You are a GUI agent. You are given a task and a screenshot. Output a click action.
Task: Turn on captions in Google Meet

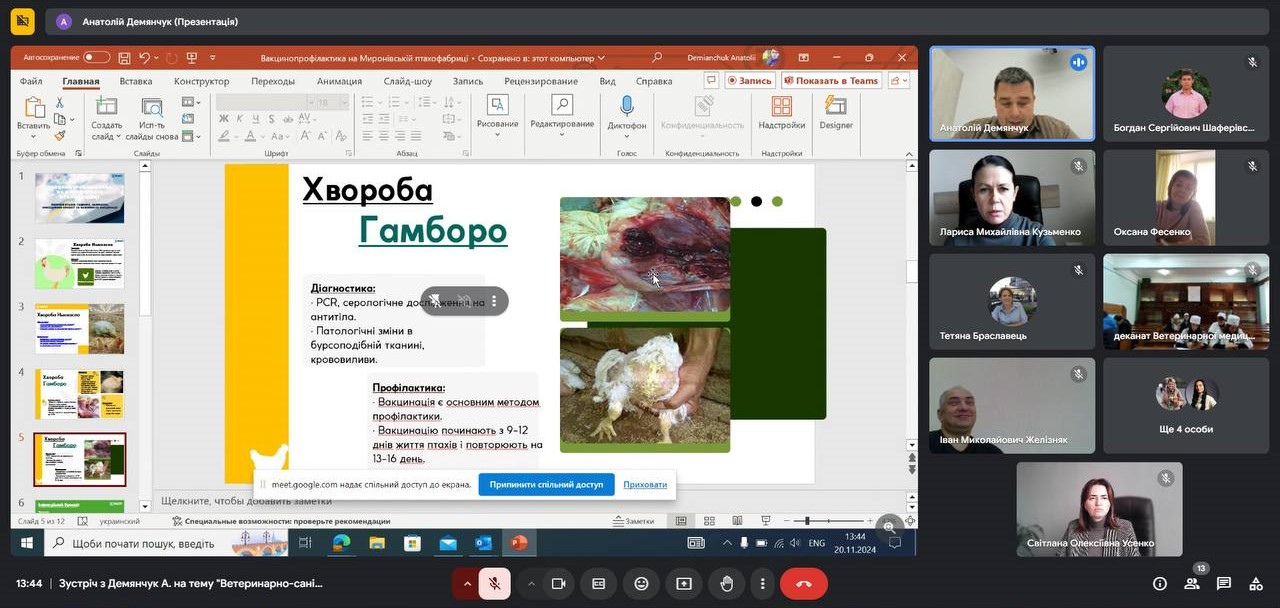[x=599, y=584]
